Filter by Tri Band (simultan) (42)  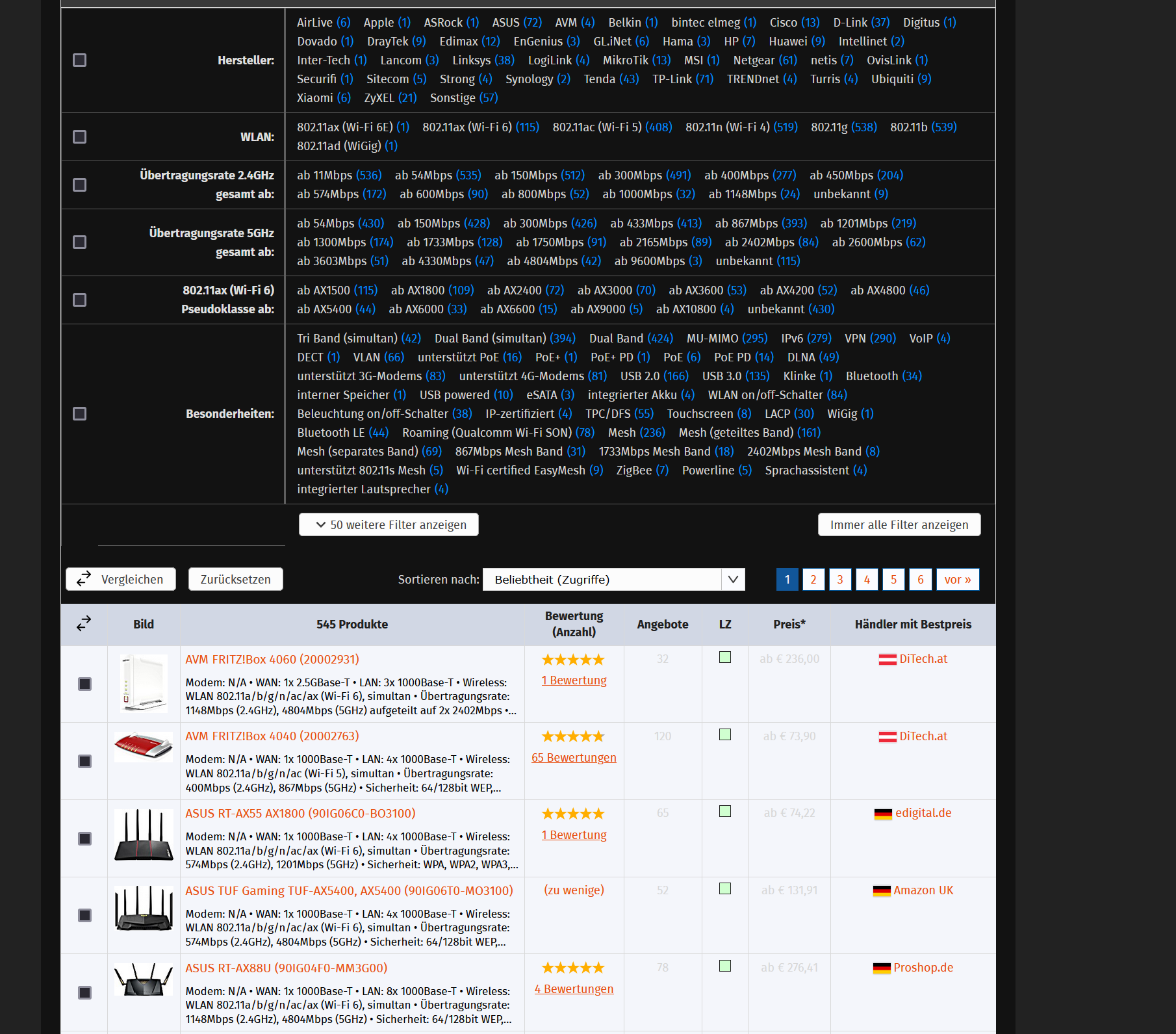point(359,338)
